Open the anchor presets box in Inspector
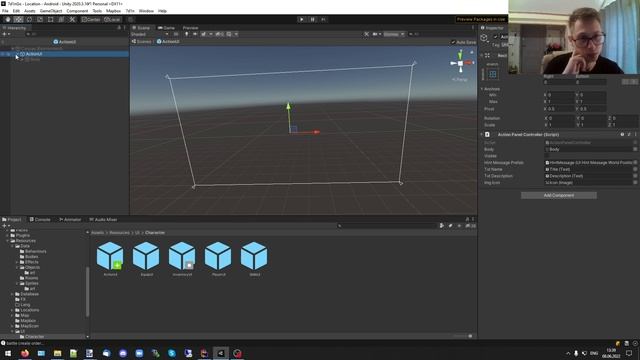The width and height of the screenshot is (640, 360). pyautogui.click(x=493, y=74)
